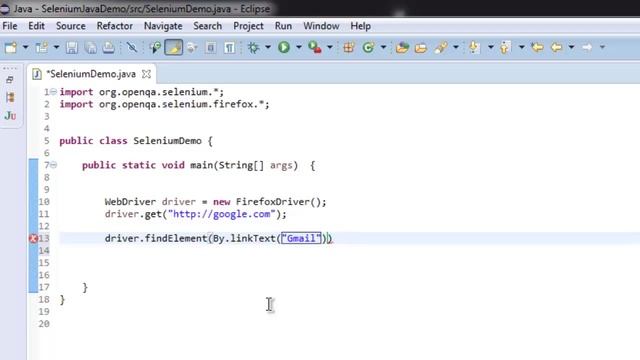The image size is (640, 360).
Task: Open the Run configurations dropdown arrow
Action: [x=299, y=48]
